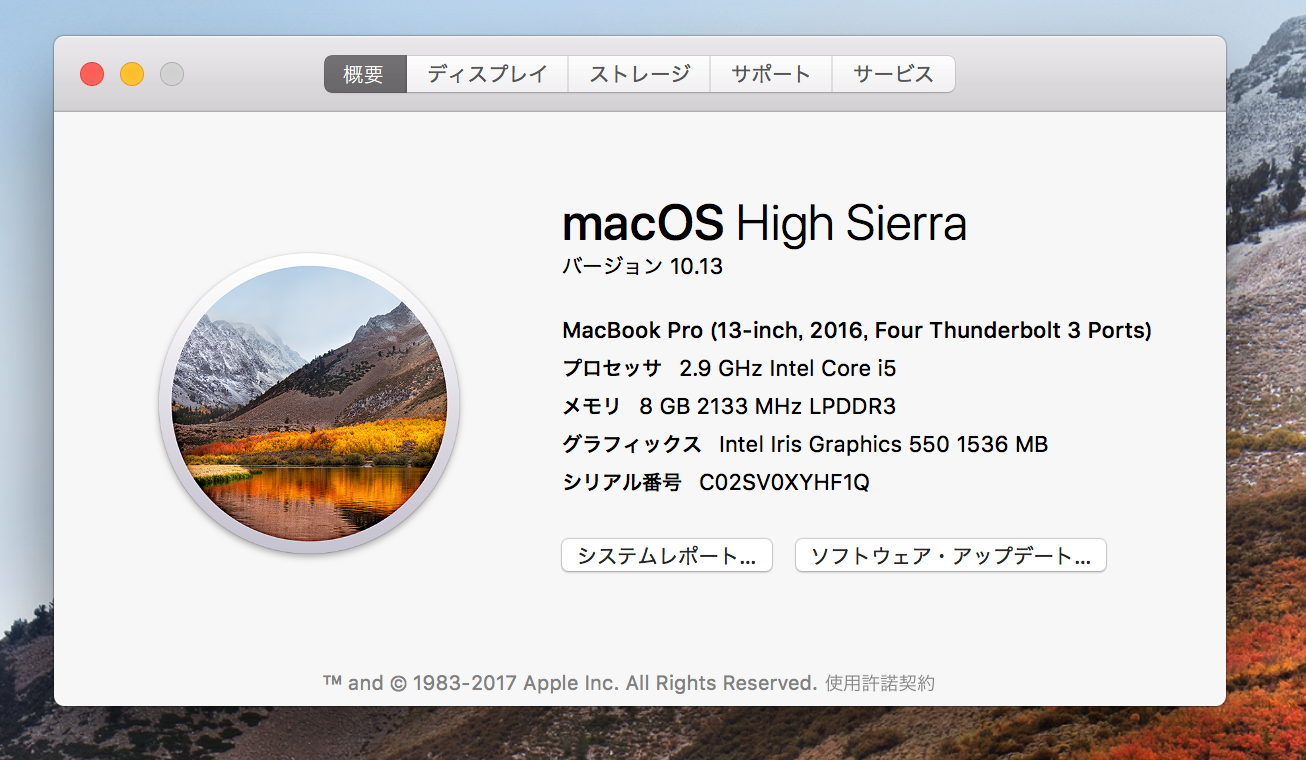The width and height of the screenshot is (1306, 760).
Task: Click the シリアル番号 label
Action: point(622,482)
